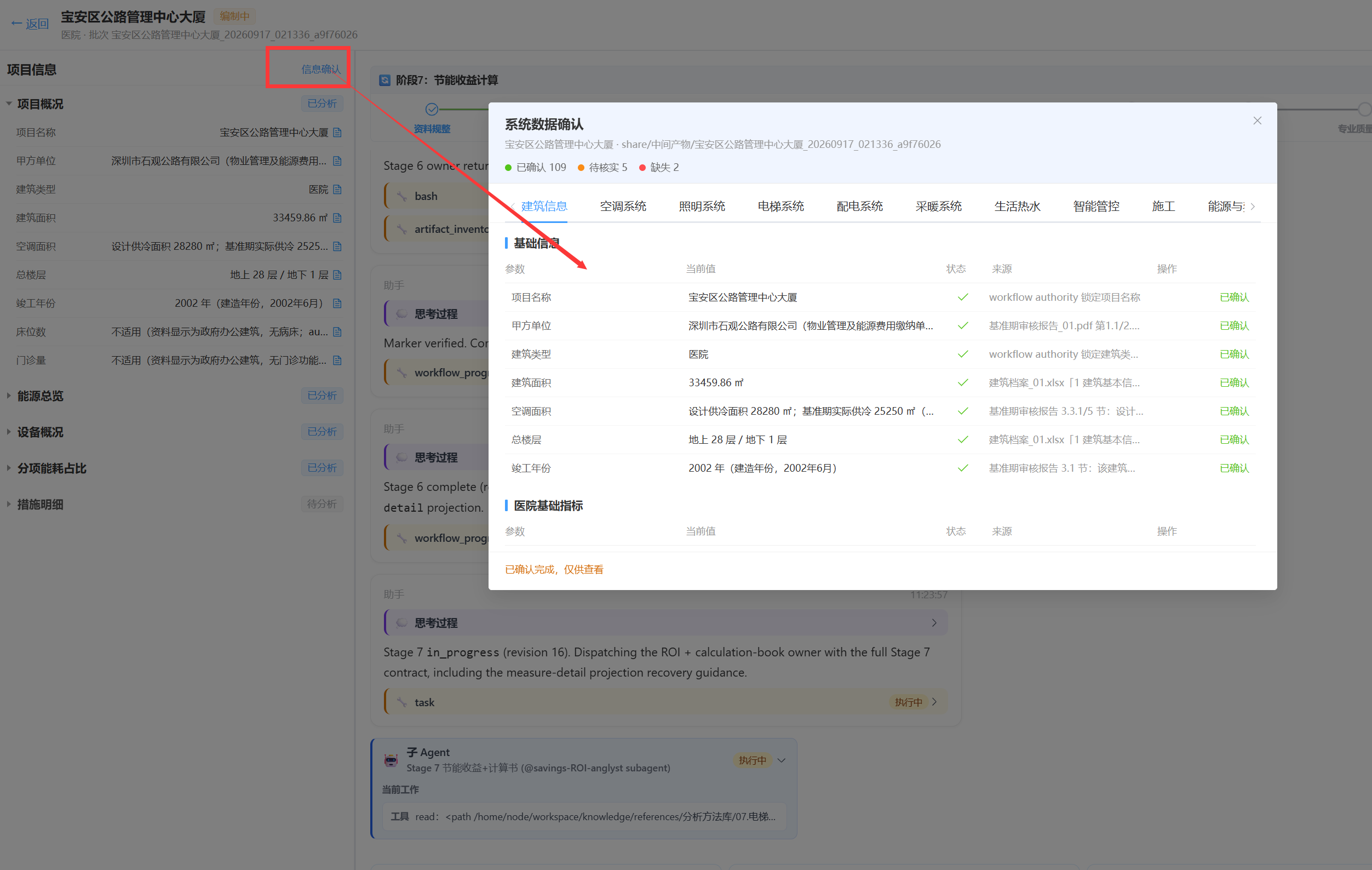Switch to the 生活热水 tab
Screen dimensions: 1372x870
1017,206
